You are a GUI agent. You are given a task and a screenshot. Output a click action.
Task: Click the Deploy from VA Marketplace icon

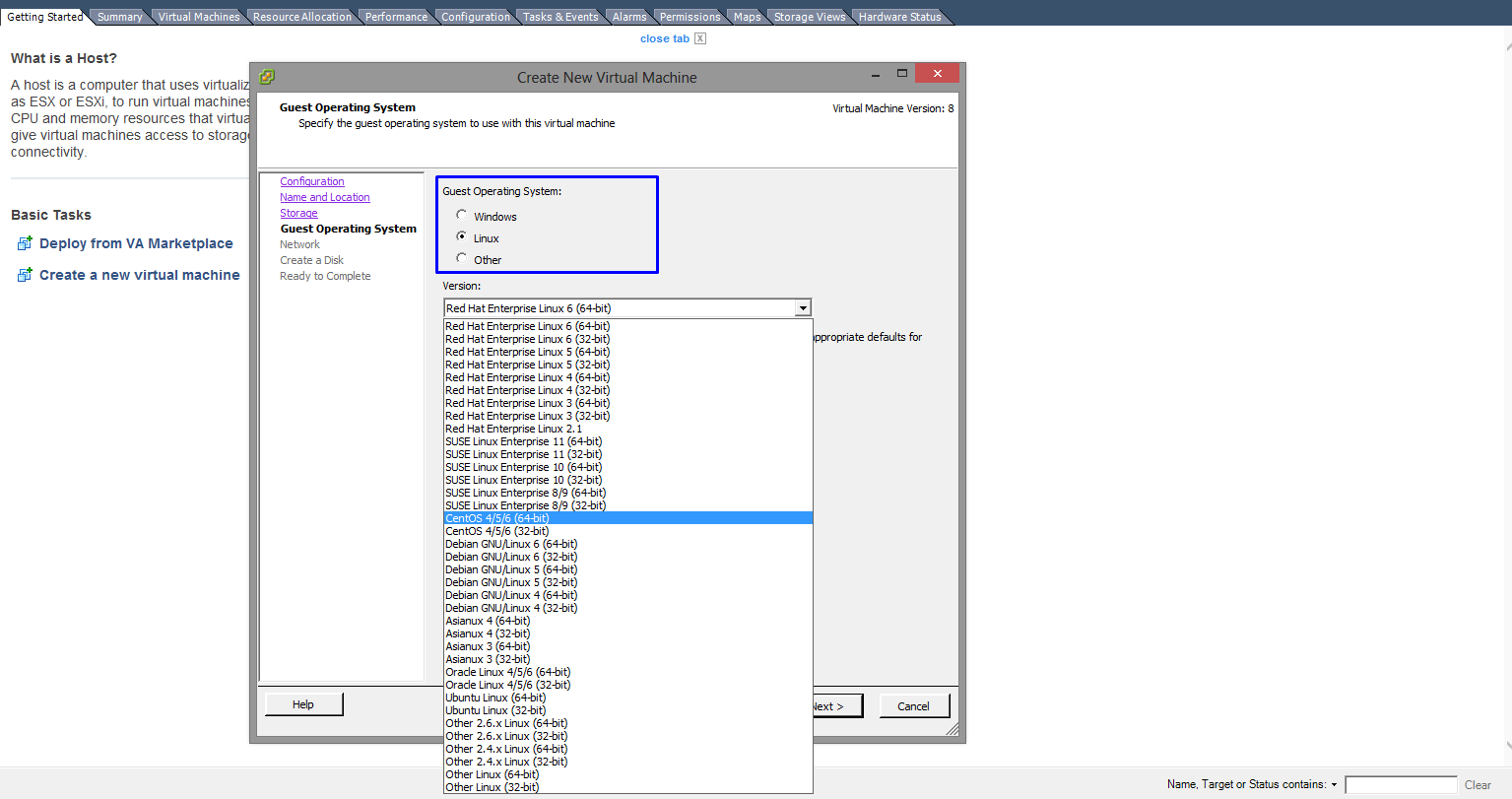tap(25, 243)
